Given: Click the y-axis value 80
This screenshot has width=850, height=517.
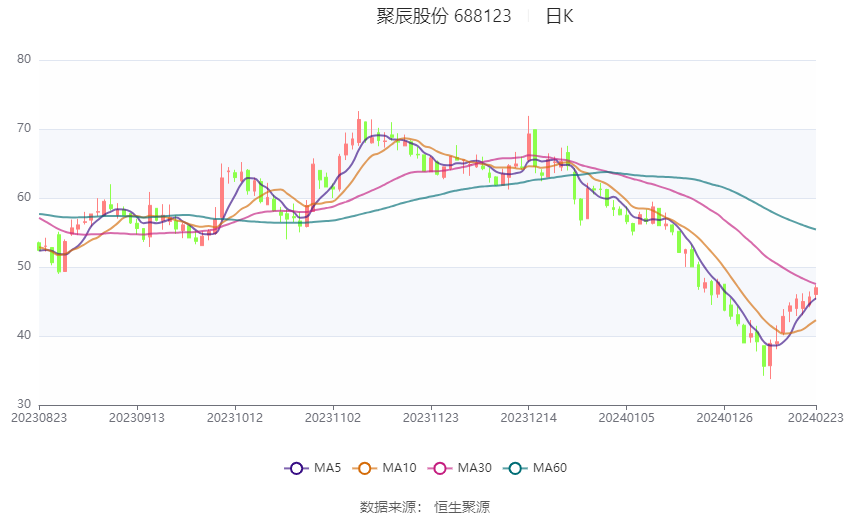Looking at the screenshot, I should pos(24,59).
